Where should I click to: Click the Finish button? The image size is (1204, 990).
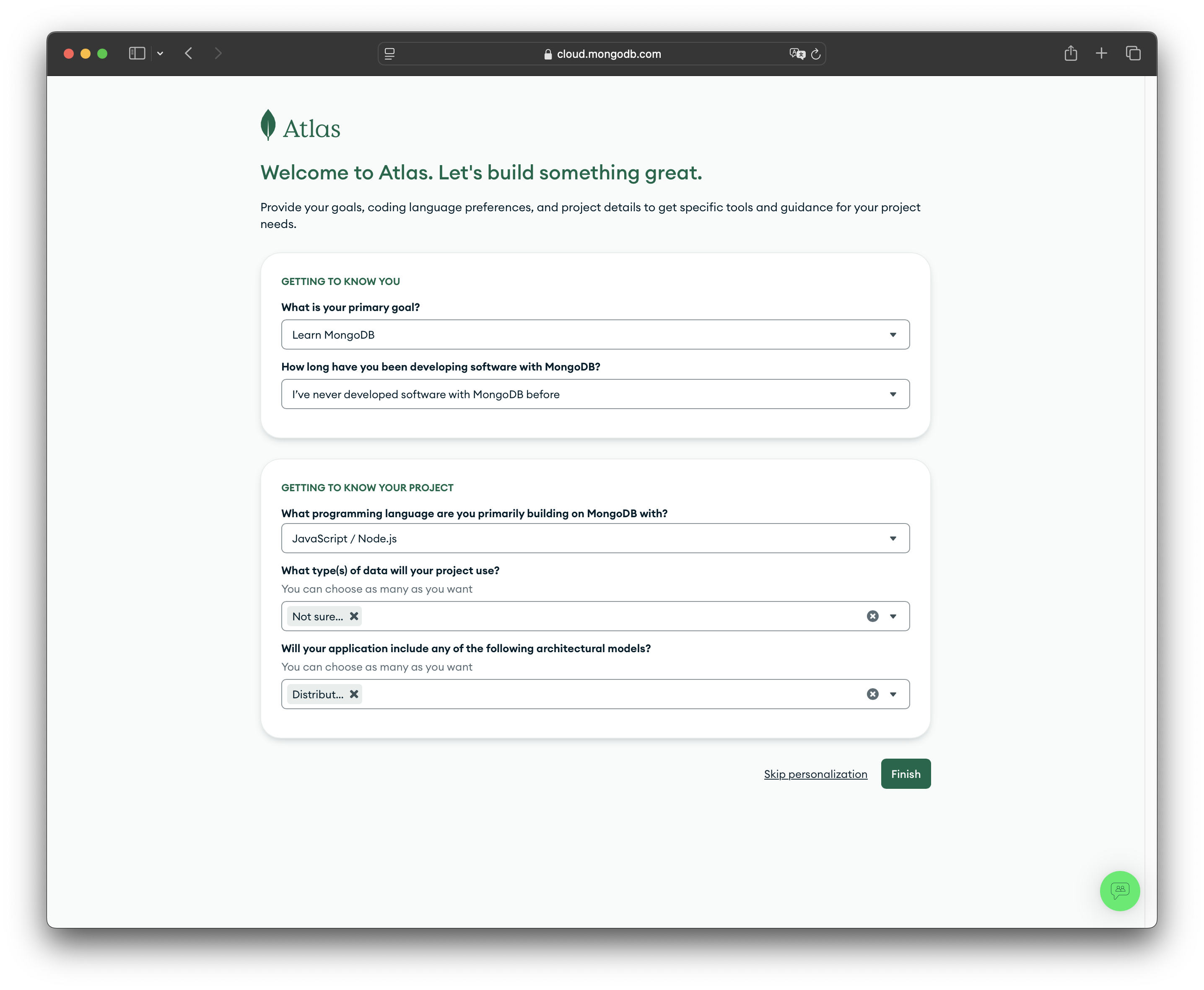tap(905, 774)
